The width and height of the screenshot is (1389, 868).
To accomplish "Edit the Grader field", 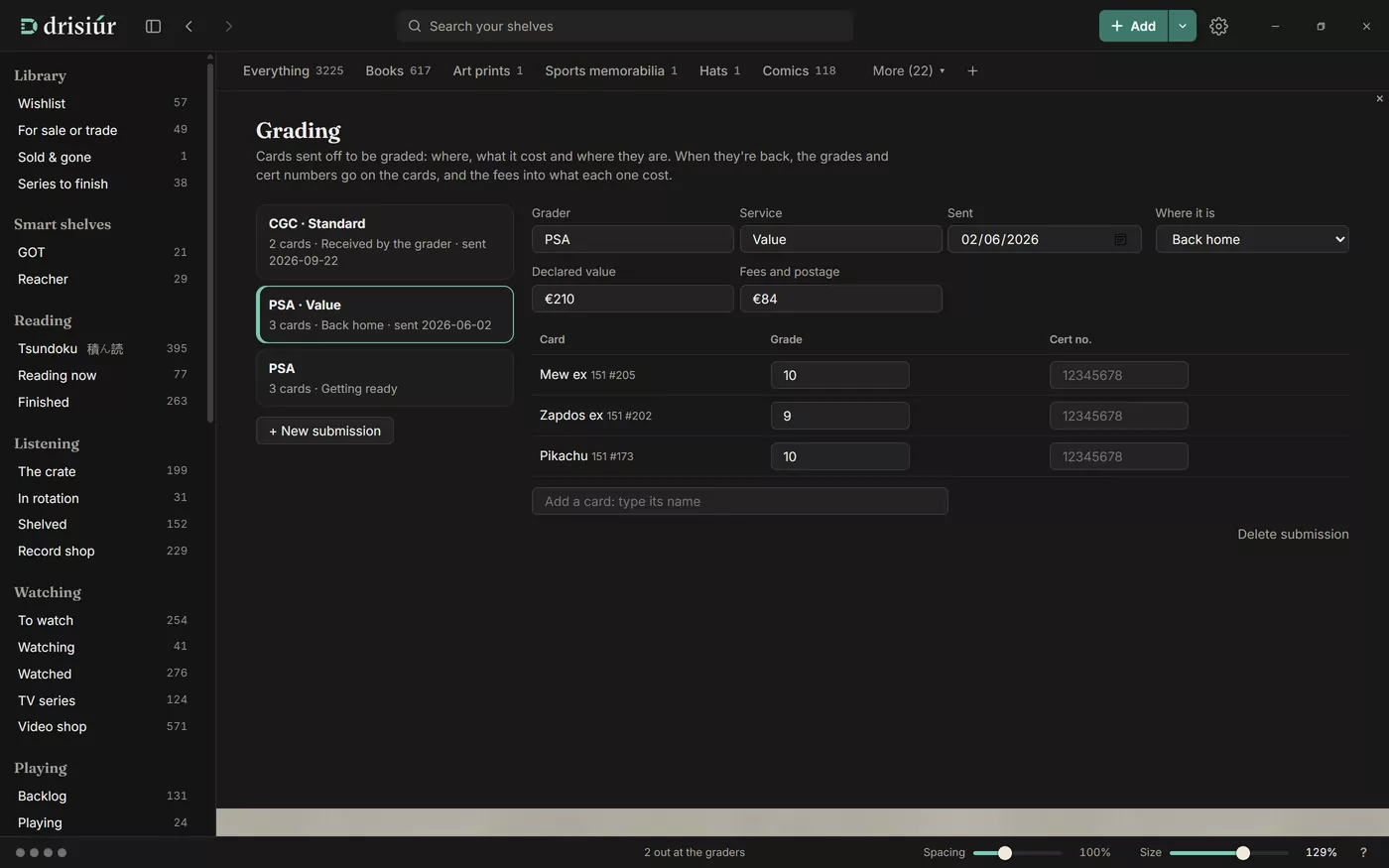I will 633,239.
